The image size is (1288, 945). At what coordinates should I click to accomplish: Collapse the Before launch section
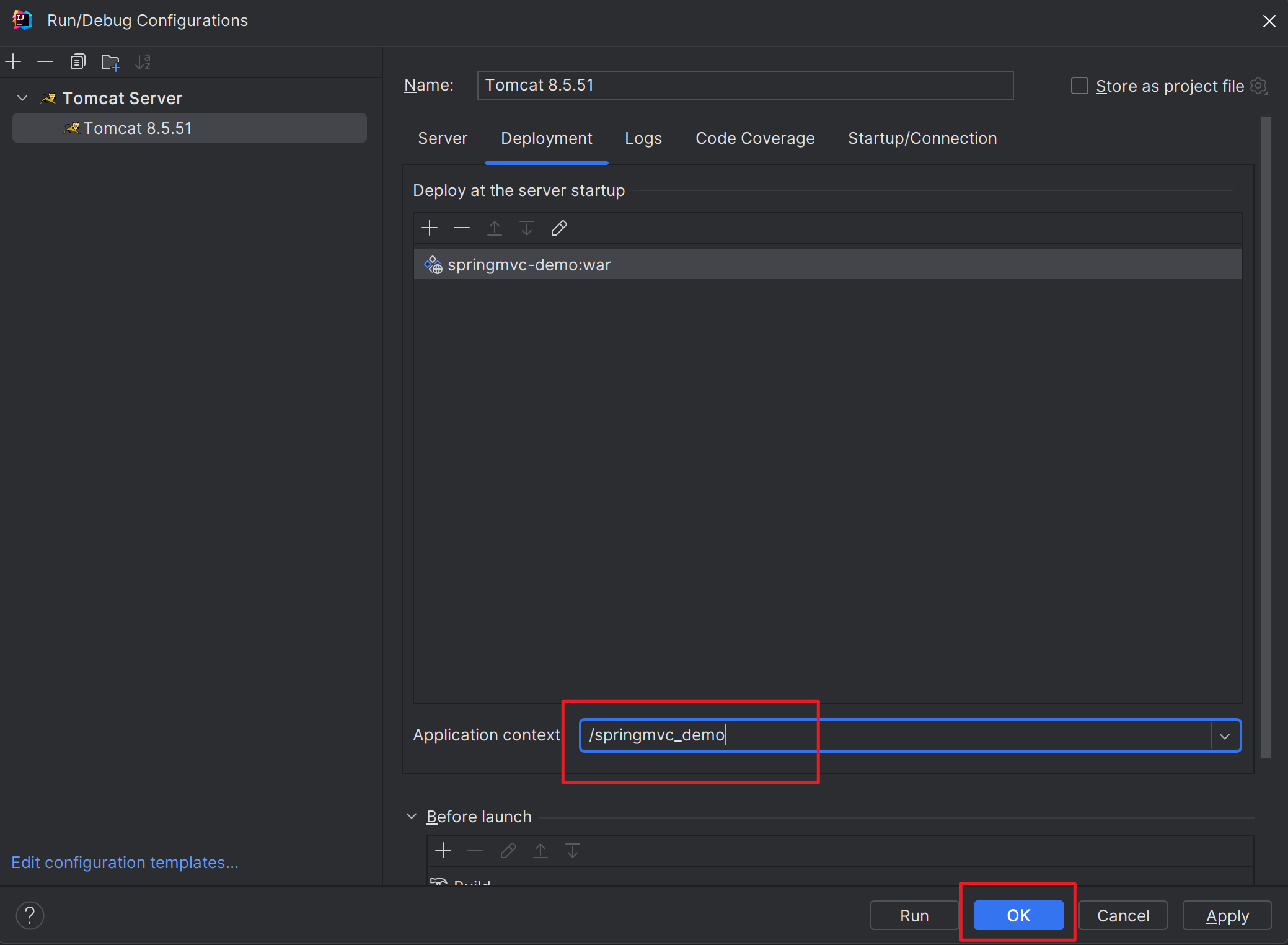pyautogui.click(x=412, y=816)
